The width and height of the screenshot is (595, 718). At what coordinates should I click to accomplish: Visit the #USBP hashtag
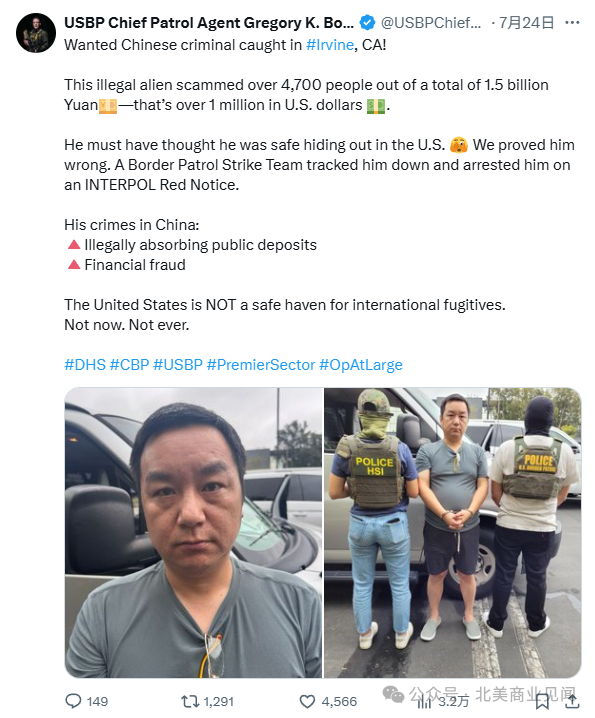coord(178,364)
